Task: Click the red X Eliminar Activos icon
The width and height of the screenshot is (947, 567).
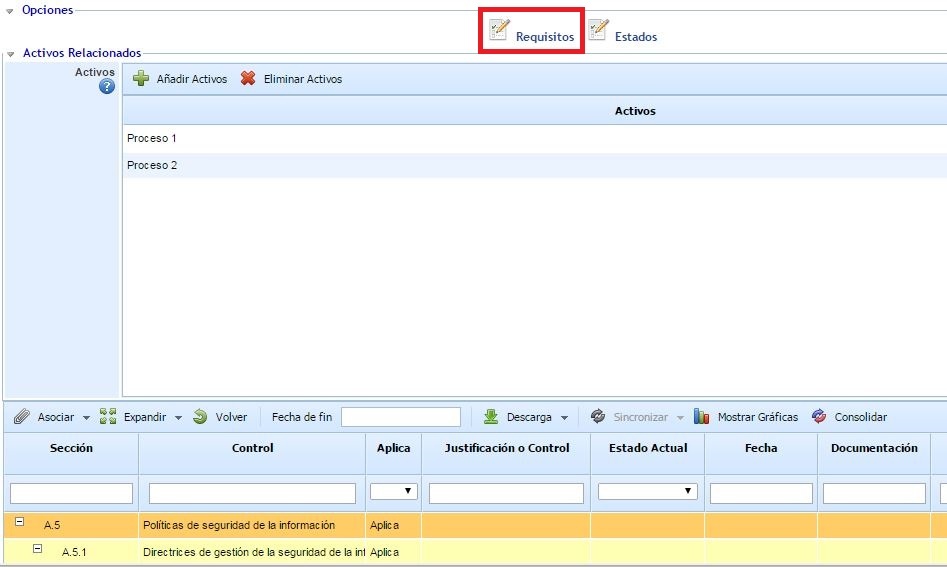Action: [248, 78]
